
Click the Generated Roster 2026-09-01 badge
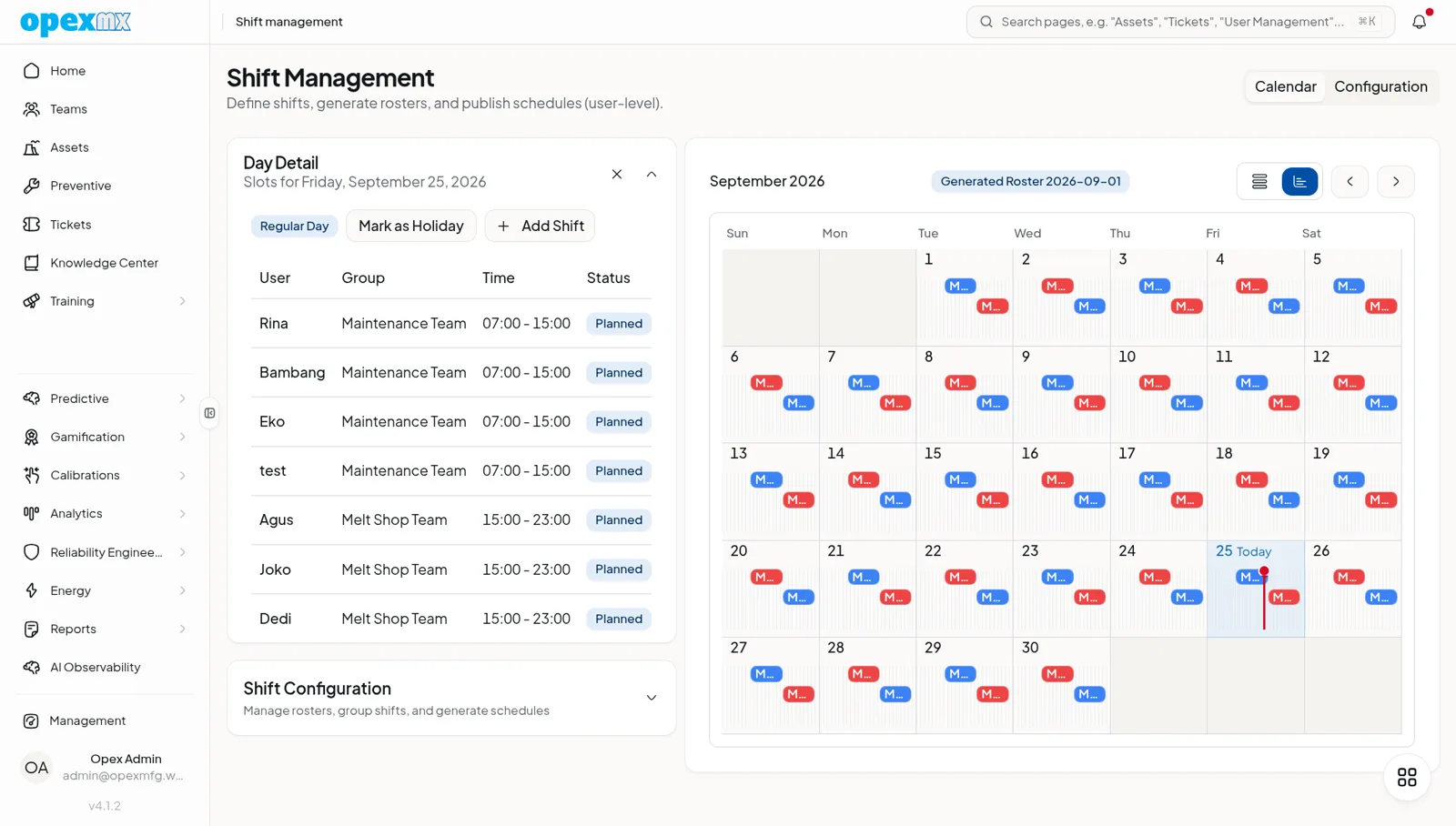[1030, 181]
